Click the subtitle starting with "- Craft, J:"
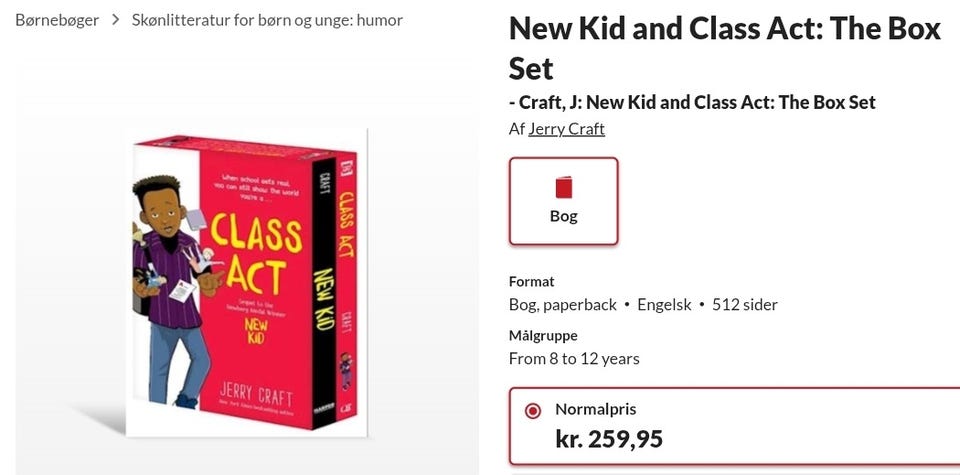Image resolution: width=960 pixels, height=475 pixels. pos(692,102)
